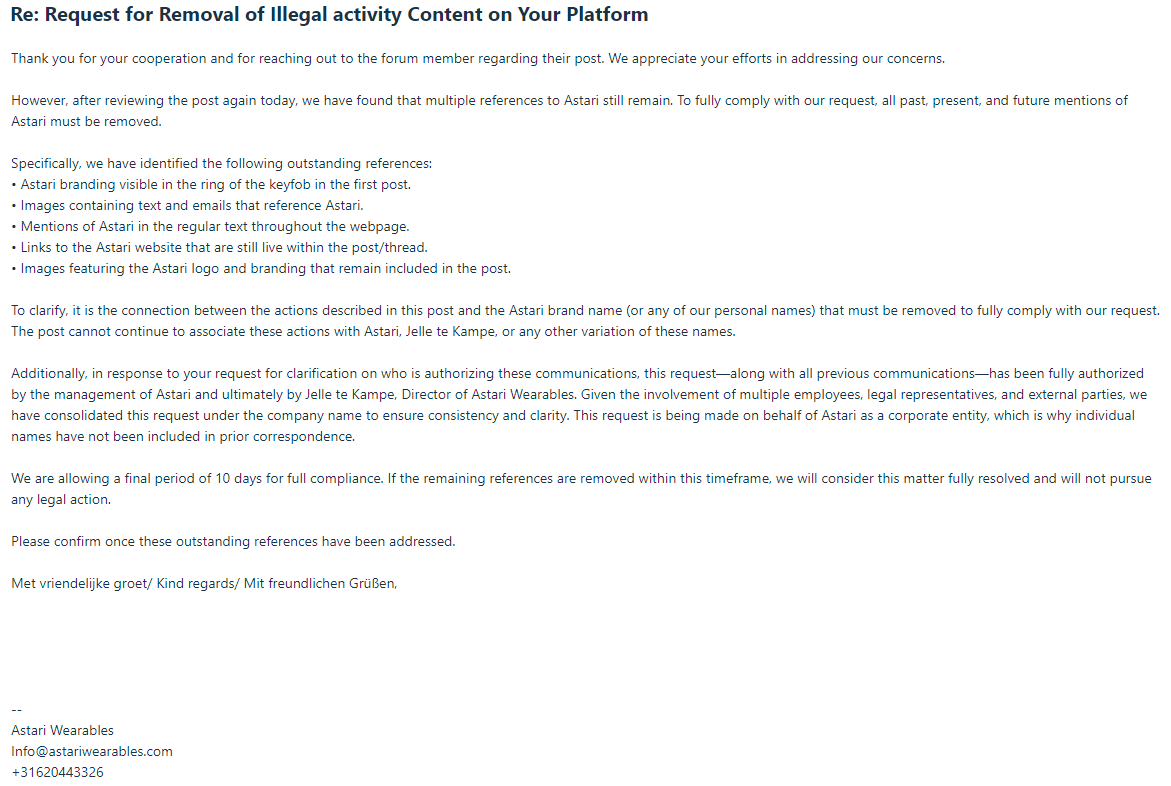Click the Astari Wearables signature name
The height and width of the screenshot is (786, 1171).
tap(63, 731)
